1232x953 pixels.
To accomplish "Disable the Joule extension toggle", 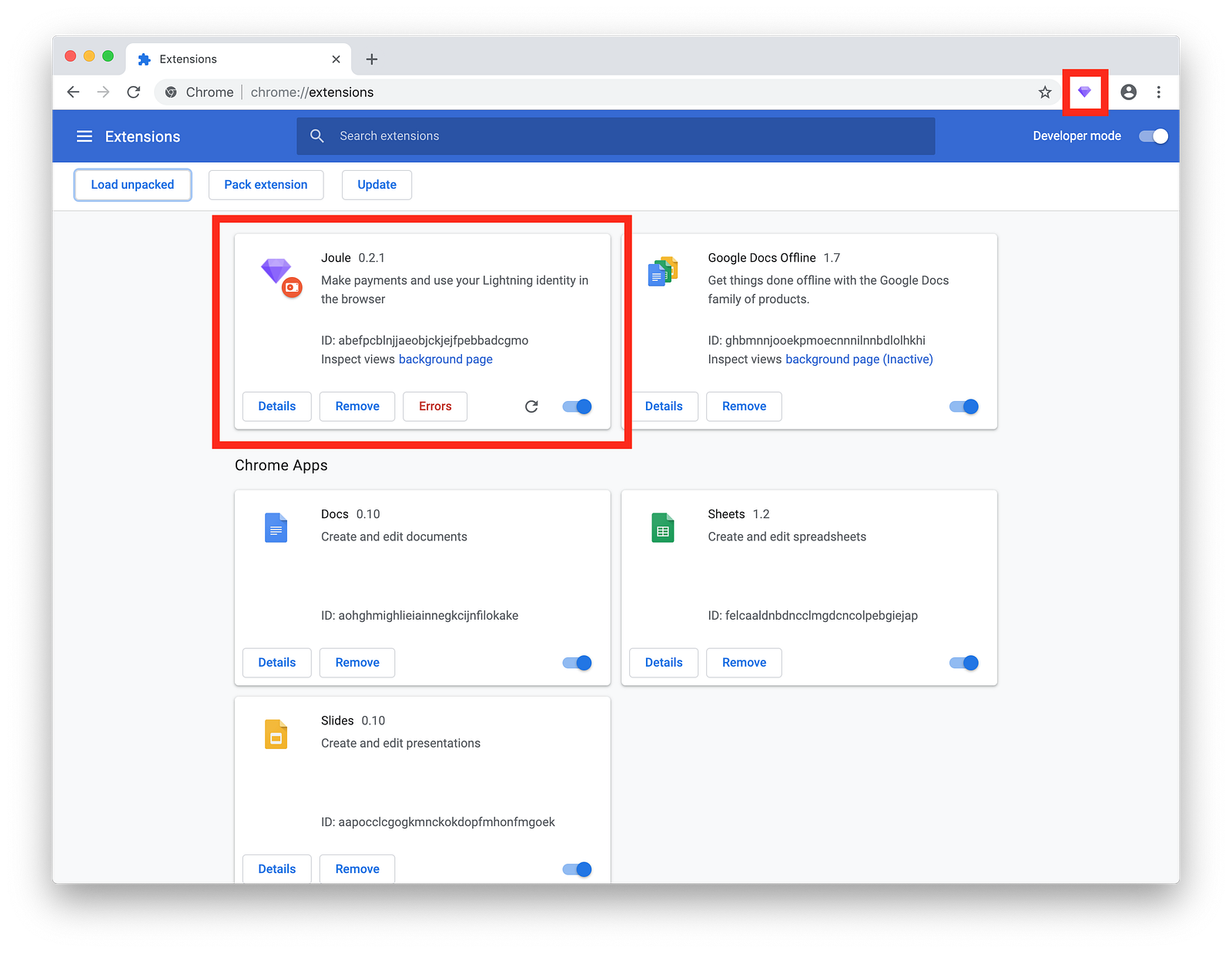I will [577, 406].
